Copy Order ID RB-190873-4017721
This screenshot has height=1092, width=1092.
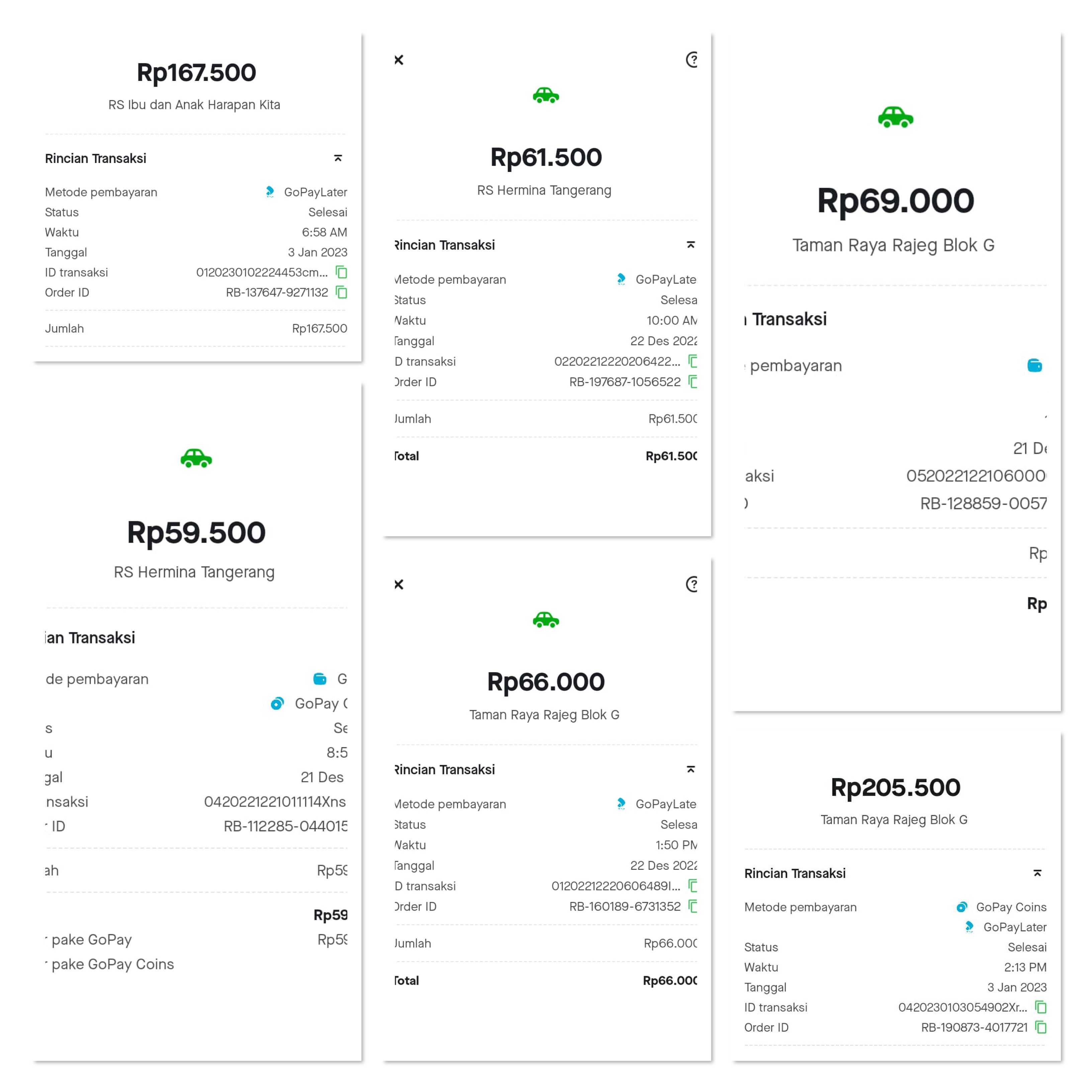pyautogui.click(x=1040, y=1027)
